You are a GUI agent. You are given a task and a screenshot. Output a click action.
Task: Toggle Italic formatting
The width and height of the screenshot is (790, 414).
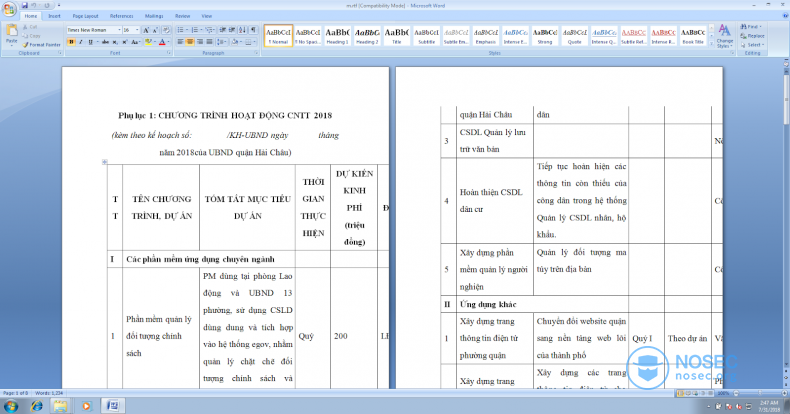(81, 42)
